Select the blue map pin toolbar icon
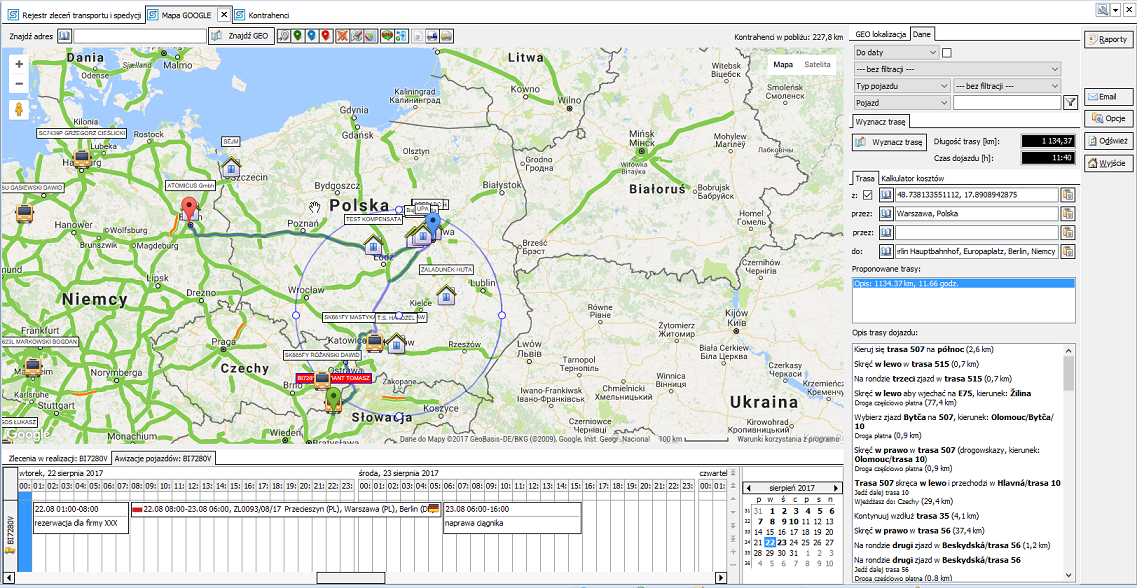 pyautogui.click(x=311, y=36)
